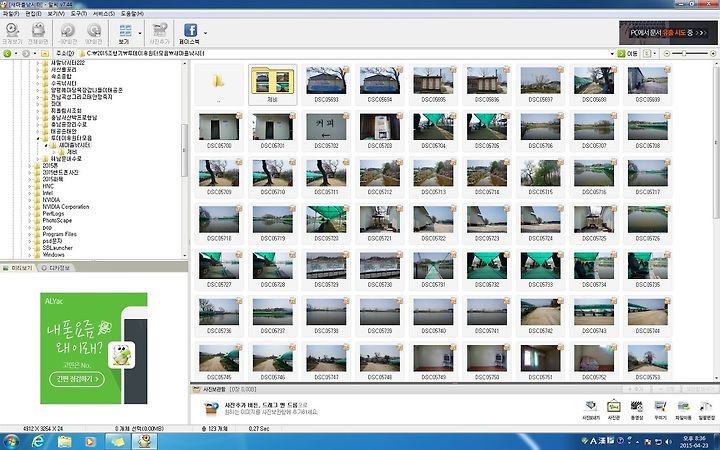Viewport: 720px width, 450px height.
Task: Click the parent folder '..' thumbnail
Action: pos(219,84)
